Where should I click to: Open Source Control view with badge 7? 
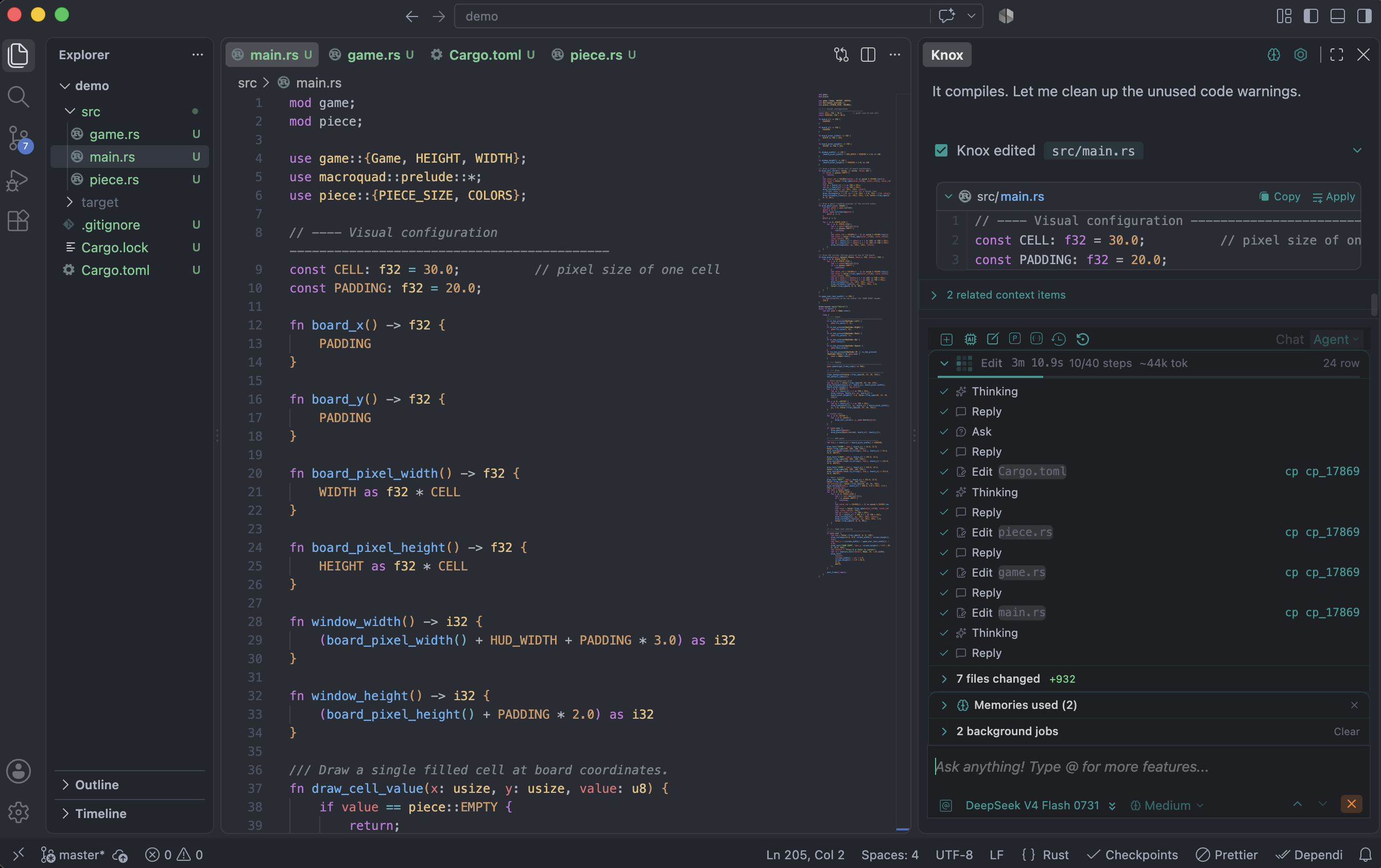[19, 138]
